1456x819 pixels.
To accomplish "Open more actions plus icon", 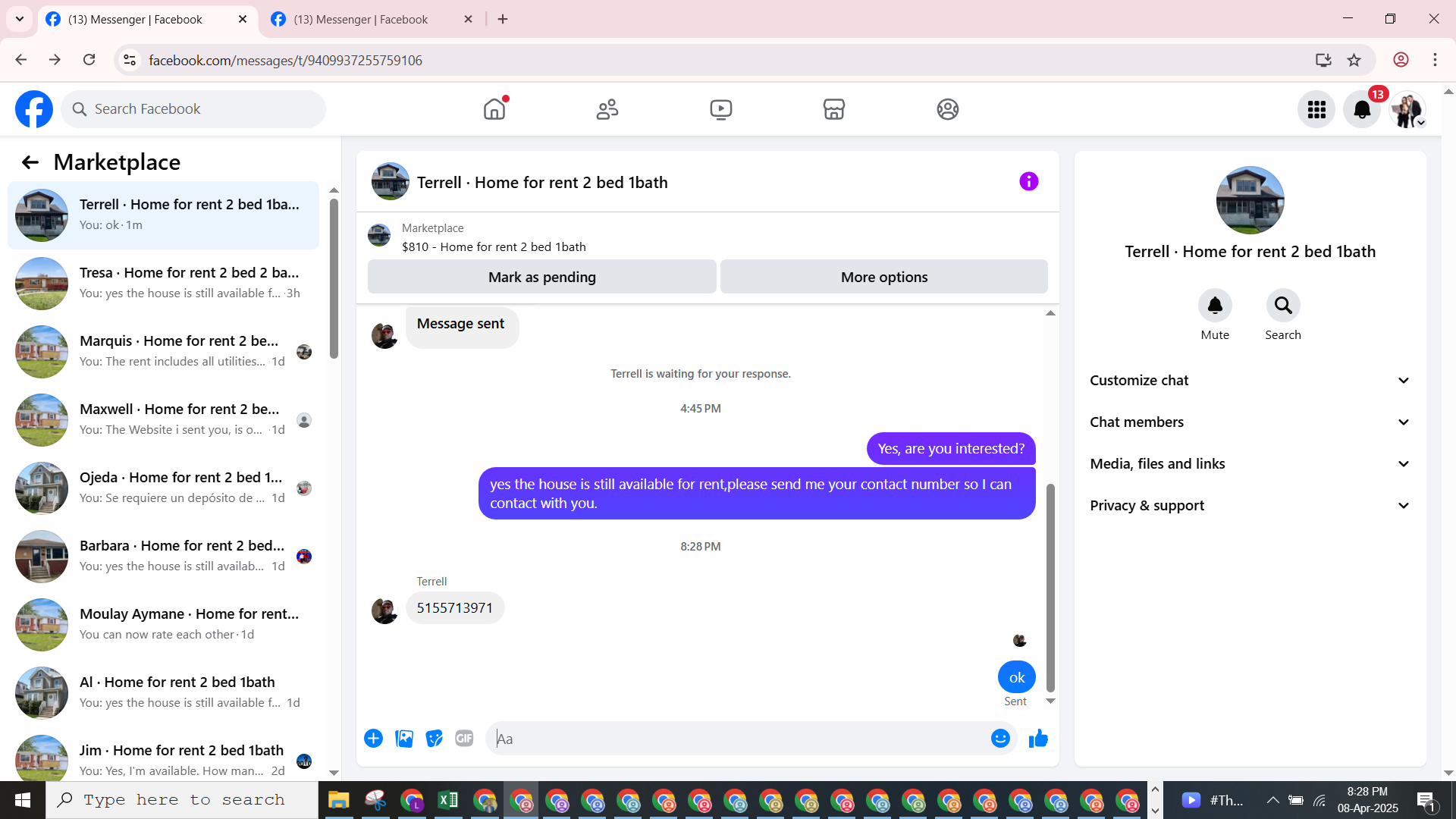I will 373,739.
